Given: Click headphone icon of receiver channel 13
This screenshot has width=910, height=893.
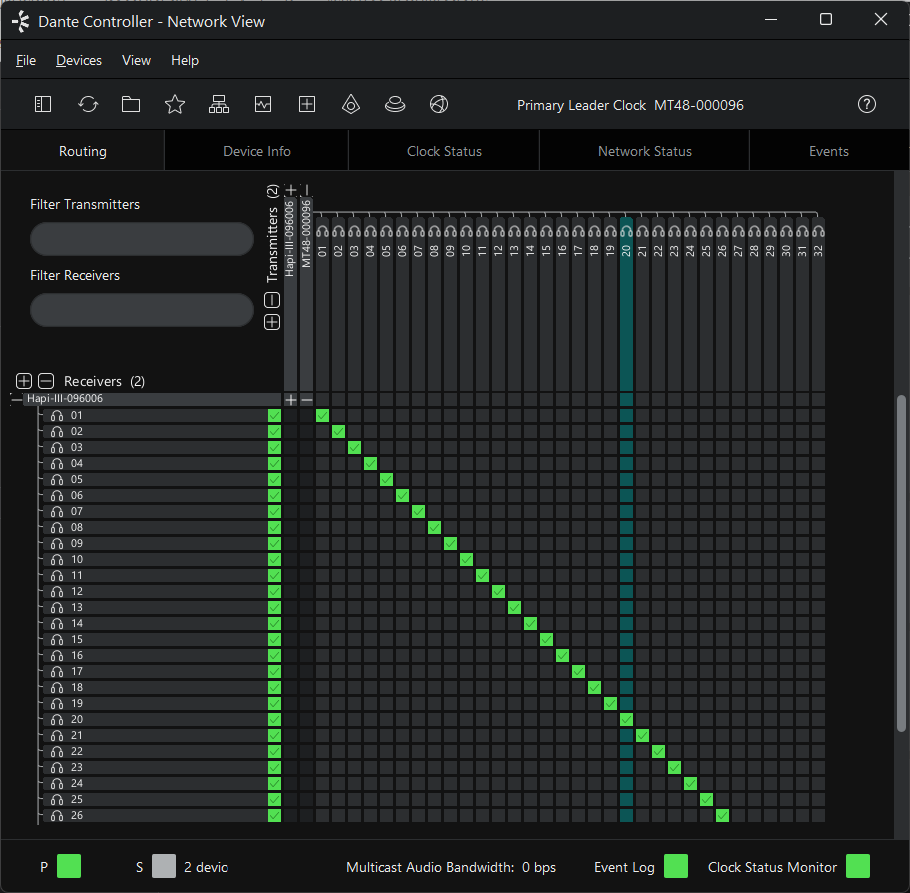Looking at the screenshot, I should pyautogui.click(x=57, y=608).
